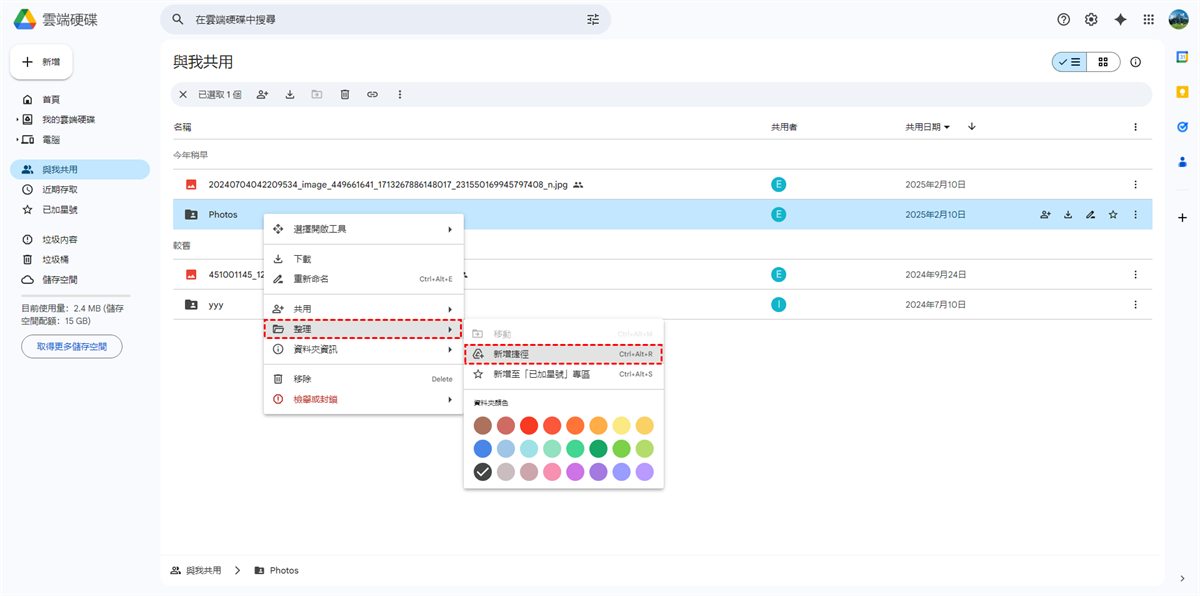Open Google apps grid icon
Screen dimensions: 1200x596
tap(1148, 19)
